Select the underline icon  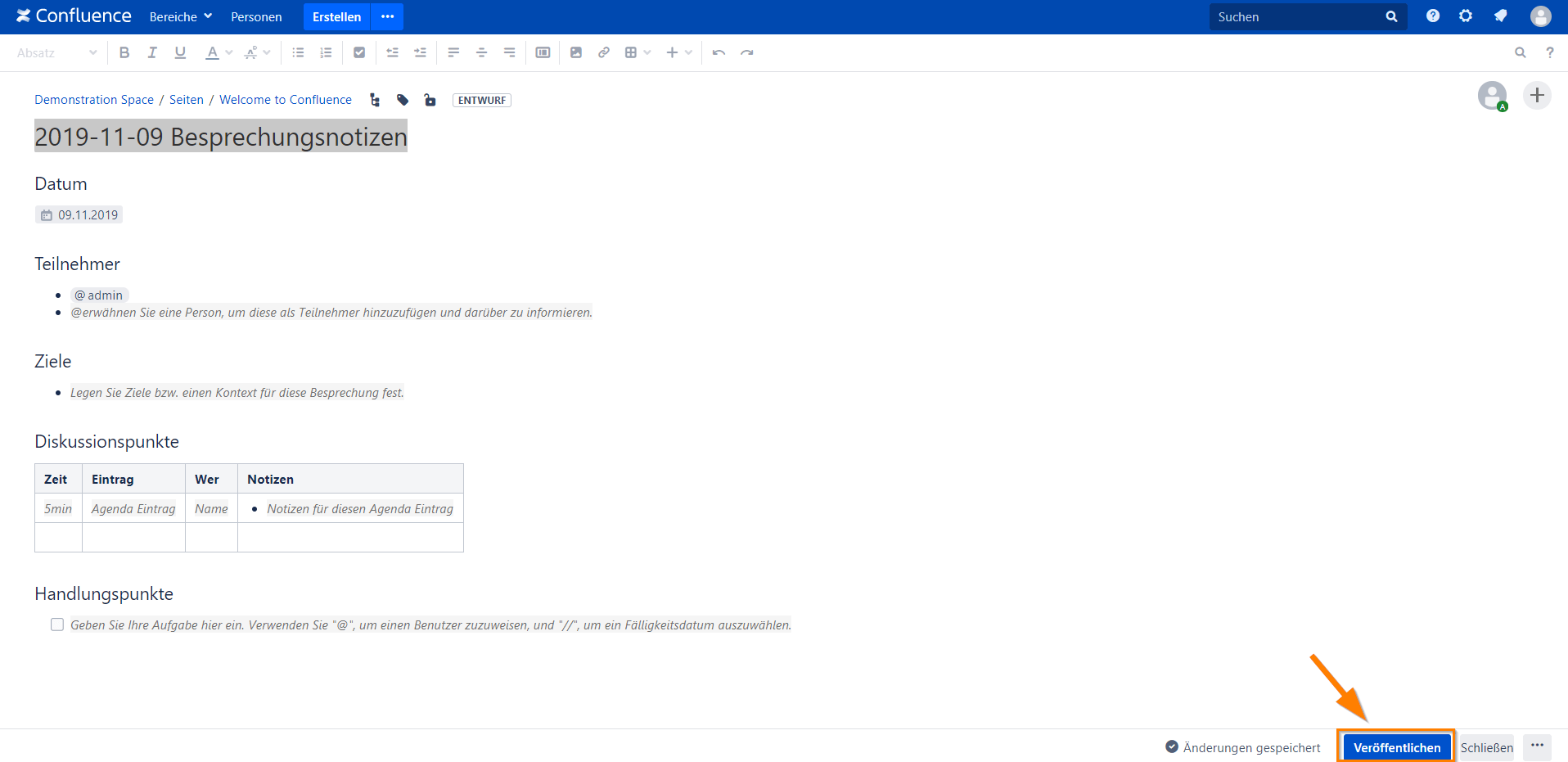[x=179, y=52]
